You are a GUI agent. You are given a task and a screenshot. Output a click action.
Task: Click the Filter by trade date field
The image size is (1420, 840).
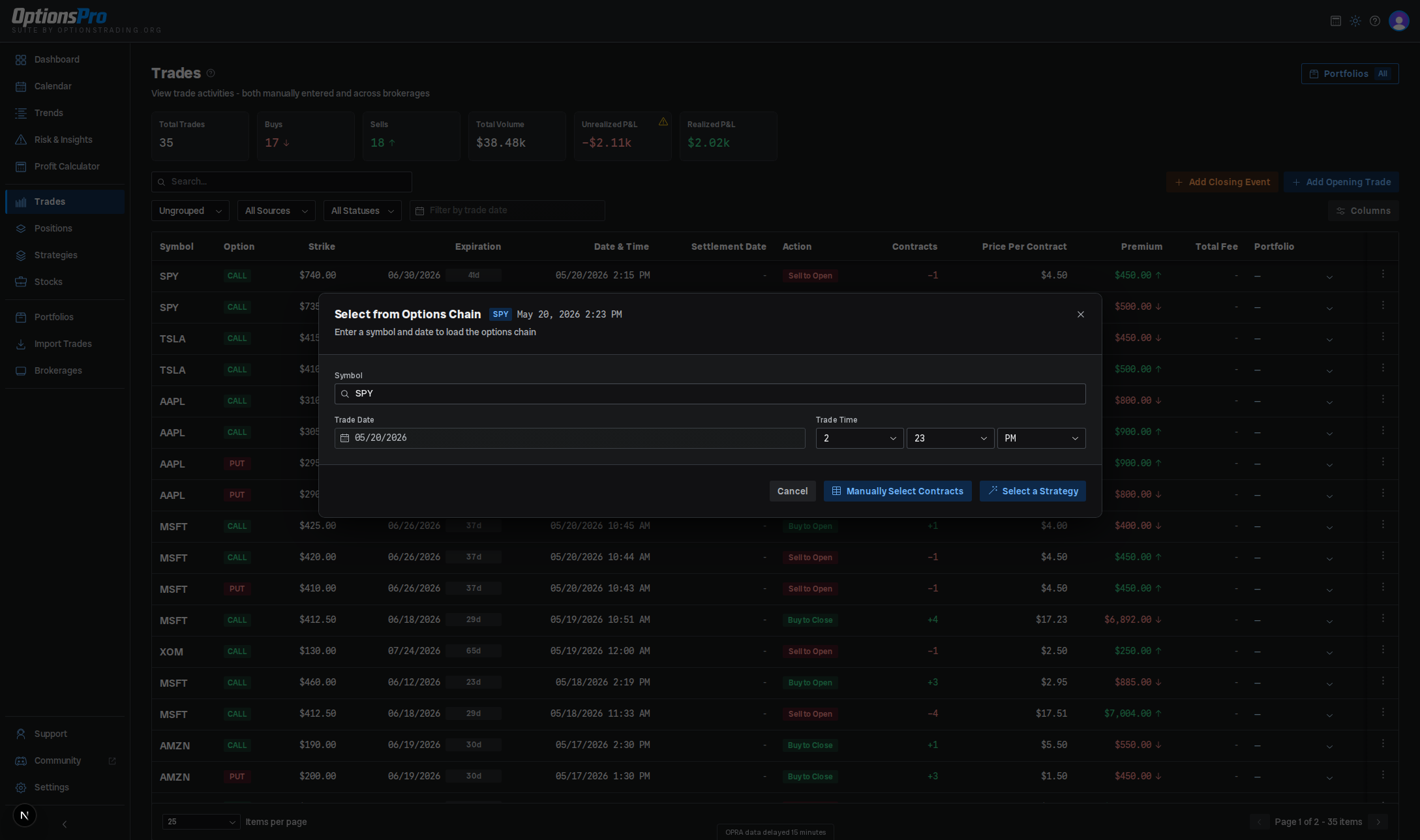point(507,211)
